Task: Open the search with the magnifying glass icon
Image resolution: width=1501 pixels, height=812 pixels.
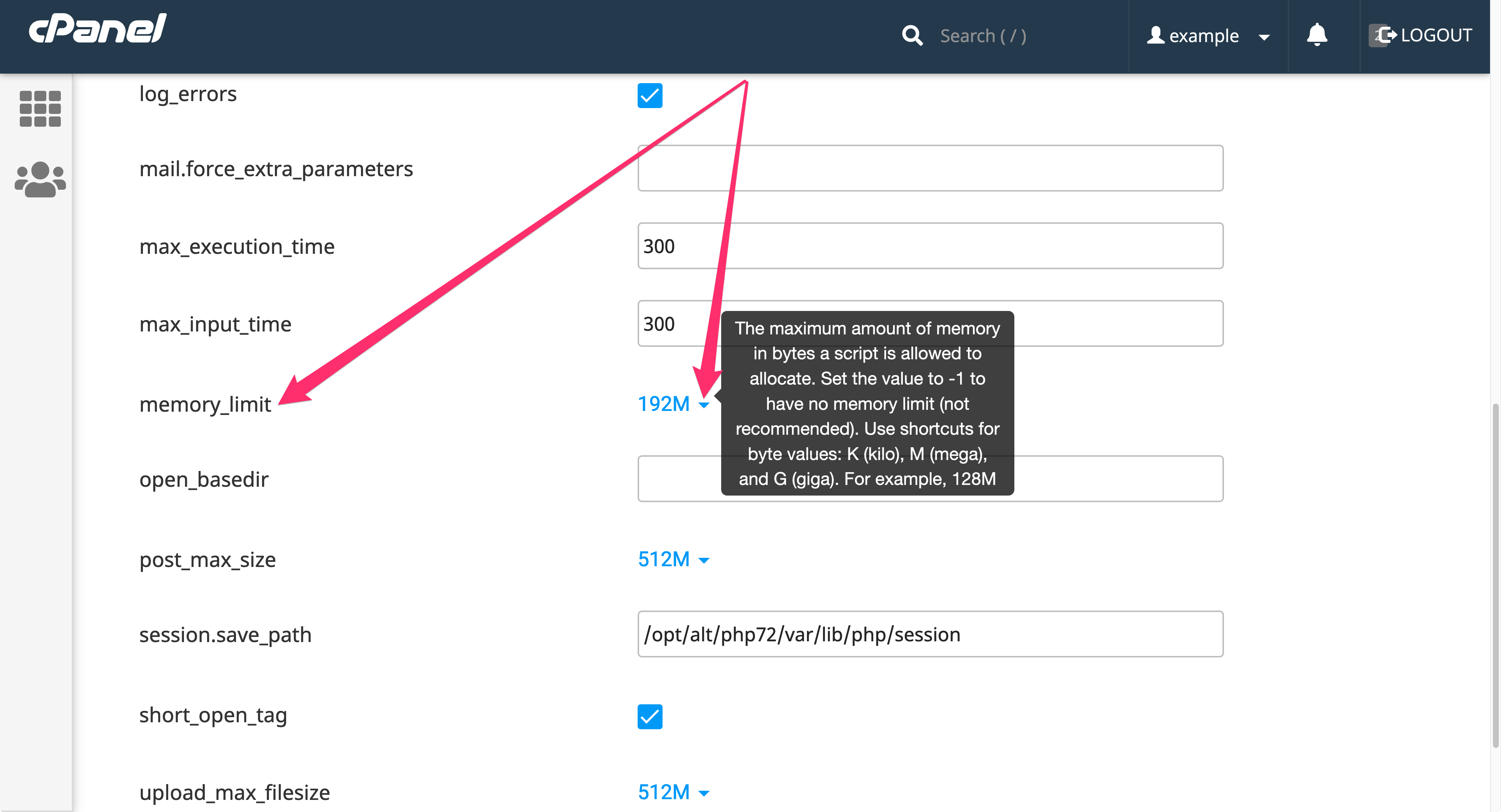Action: coord(912,36)
